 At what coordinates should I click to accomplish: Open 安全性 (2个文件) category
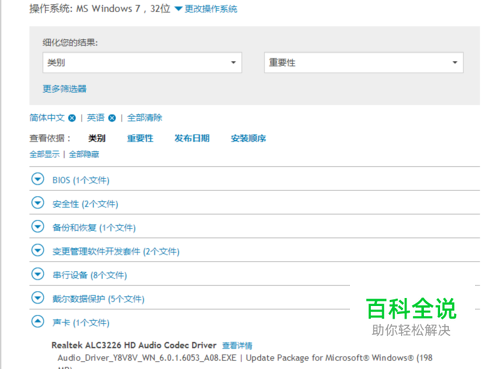85,204
